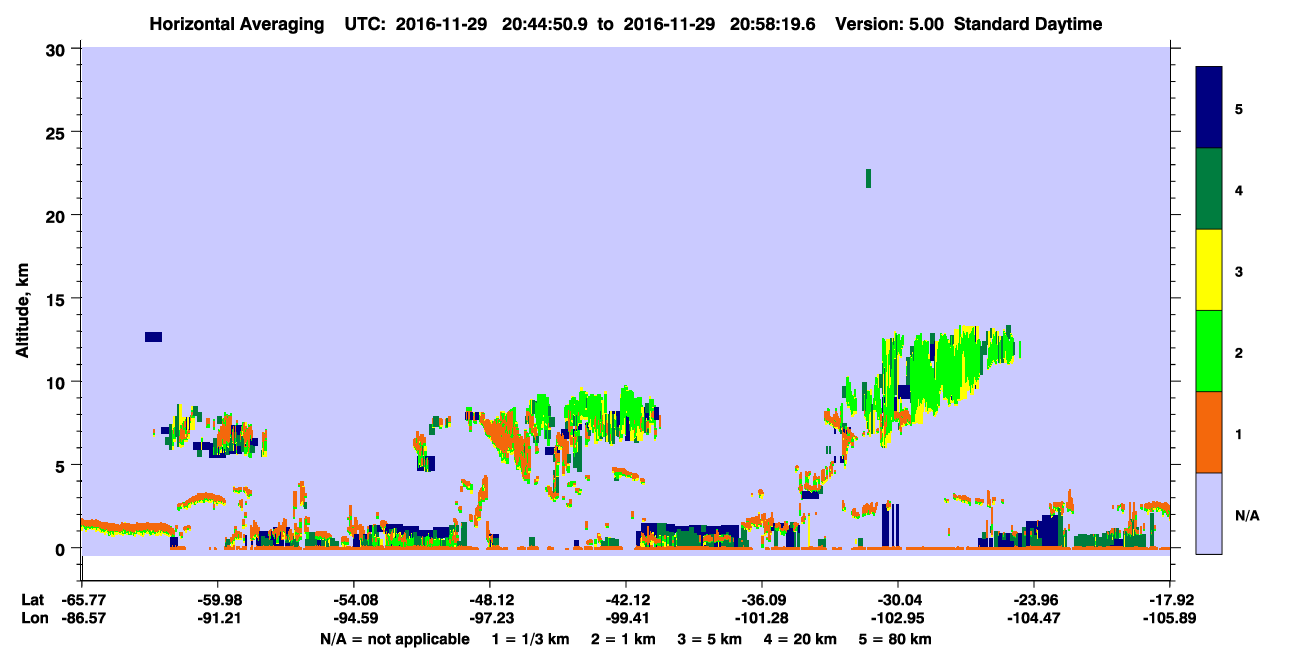Click the yellow color bar segment labeled 3

coord(1209,270)
